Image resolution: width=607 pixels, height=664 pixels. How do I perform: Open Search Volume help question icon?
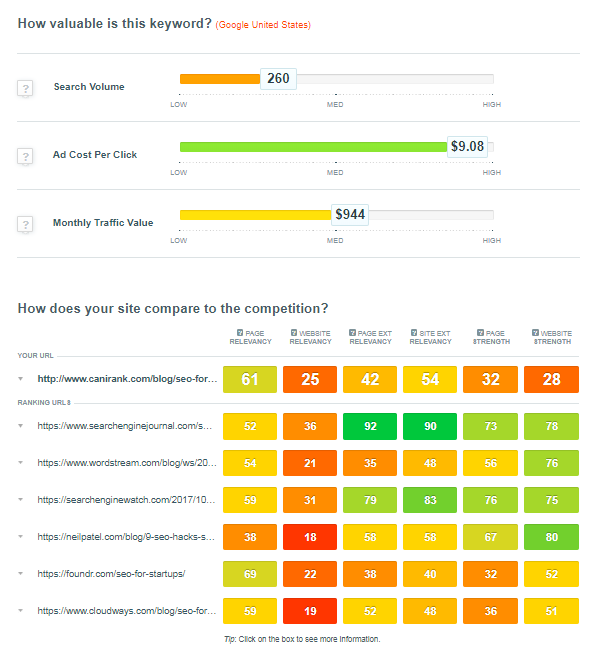(25, 89)
